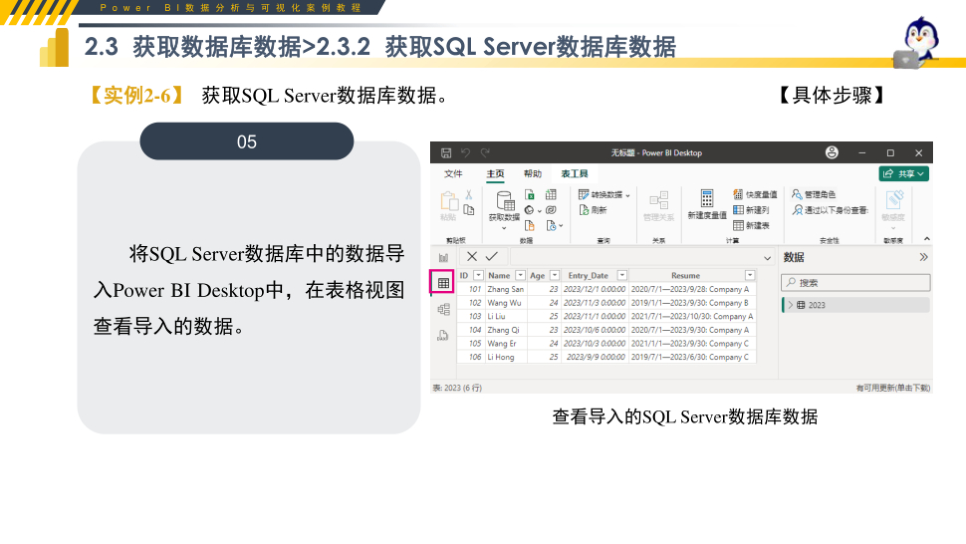
Task: Open the ID column filter dropdown
Action: click(478, 275)
